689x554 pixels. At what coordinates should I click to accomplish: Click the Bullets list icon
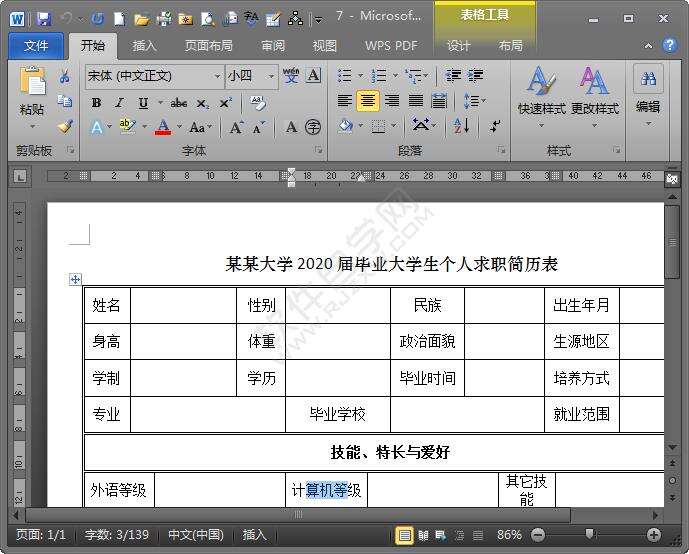(x=345, y=76)
